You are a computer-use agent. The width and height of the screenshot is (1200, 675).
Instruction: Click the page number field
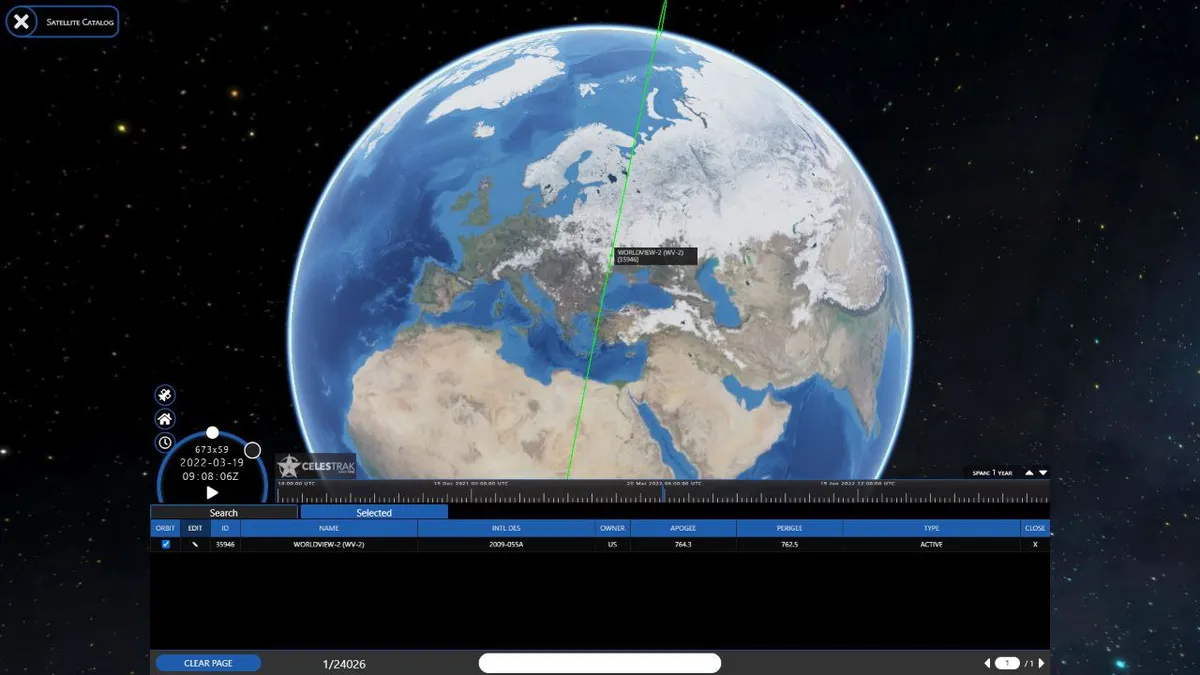[x=1007, y=663]
